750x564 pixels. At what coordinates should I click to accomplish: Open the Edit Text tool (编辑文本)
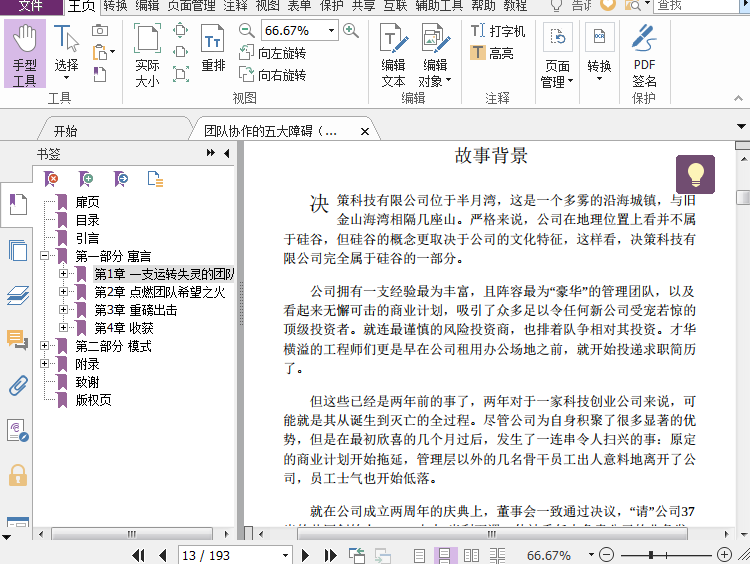click(x=394, y=55)
